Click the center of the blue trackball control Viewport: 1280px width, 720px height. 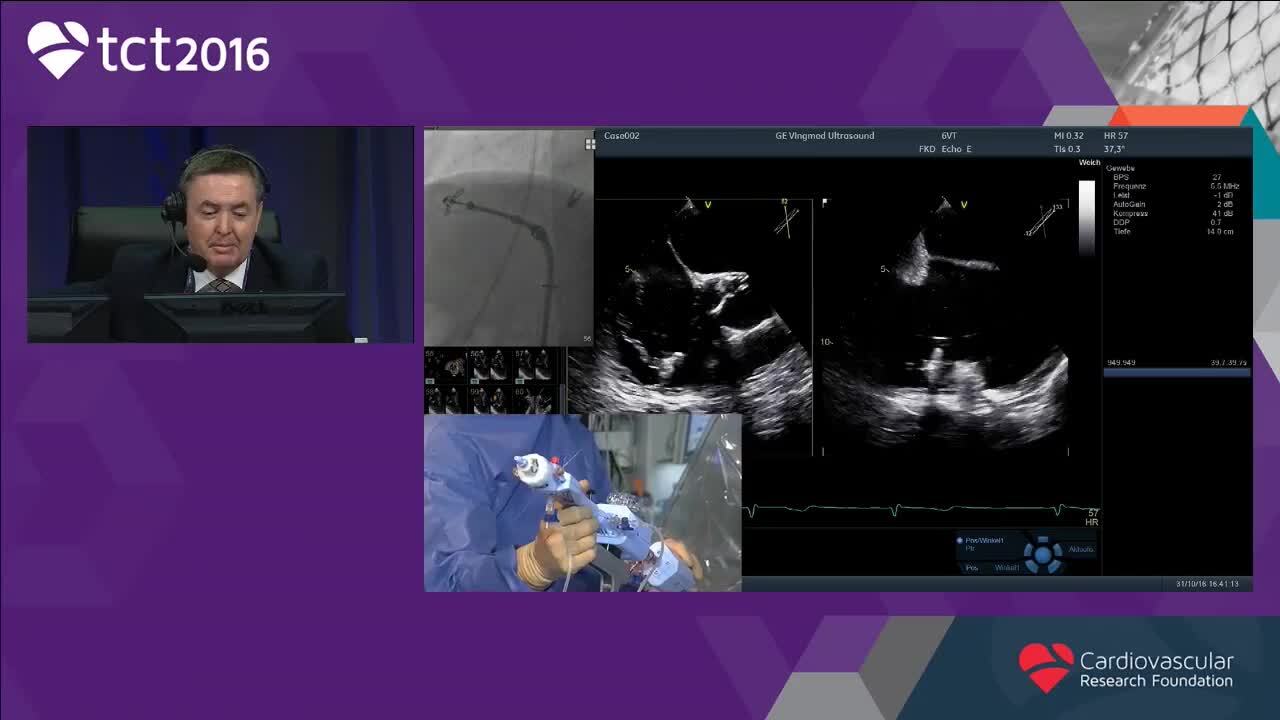click(1042, 553)
